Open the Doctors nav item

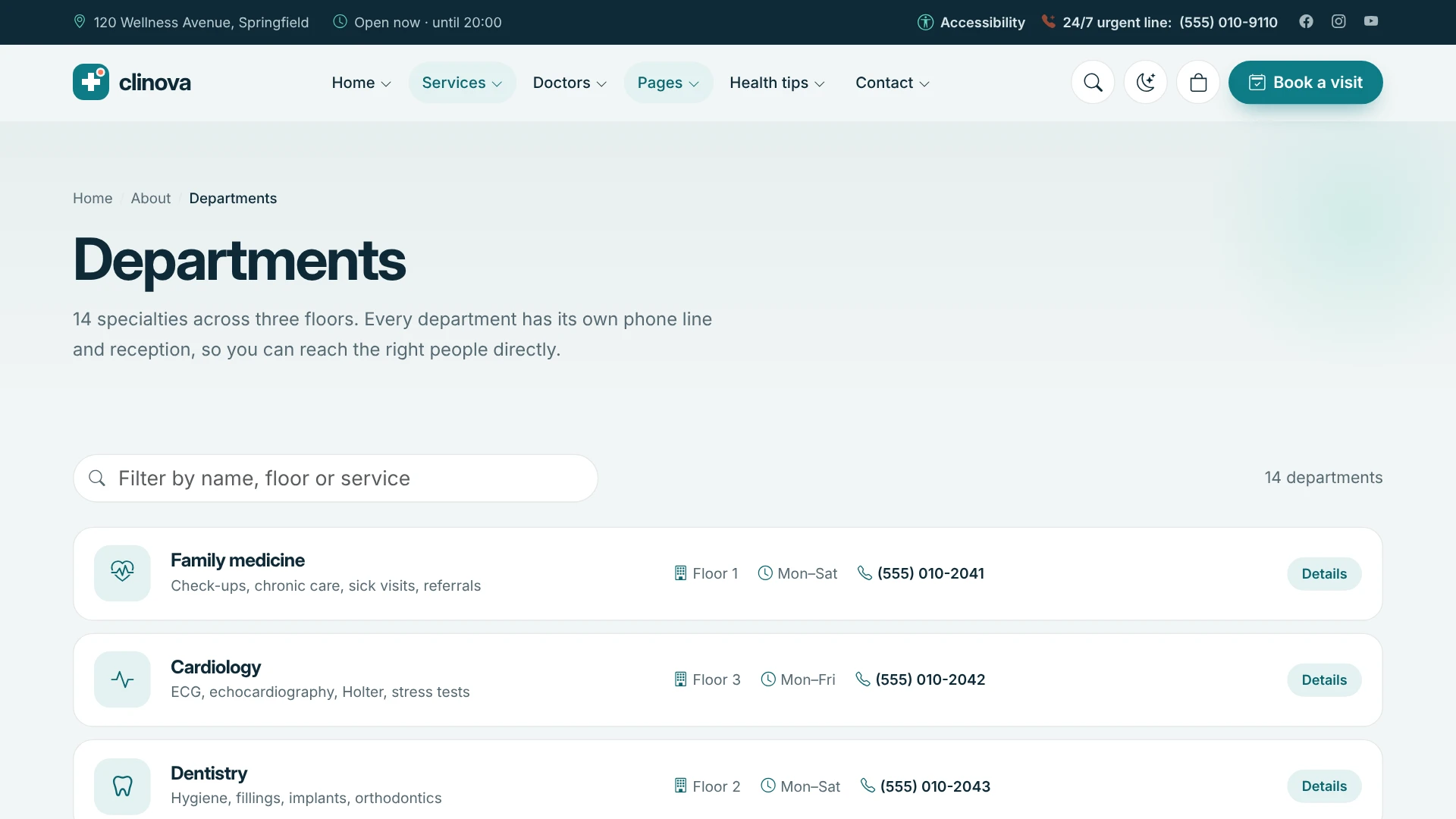(570, 83)
